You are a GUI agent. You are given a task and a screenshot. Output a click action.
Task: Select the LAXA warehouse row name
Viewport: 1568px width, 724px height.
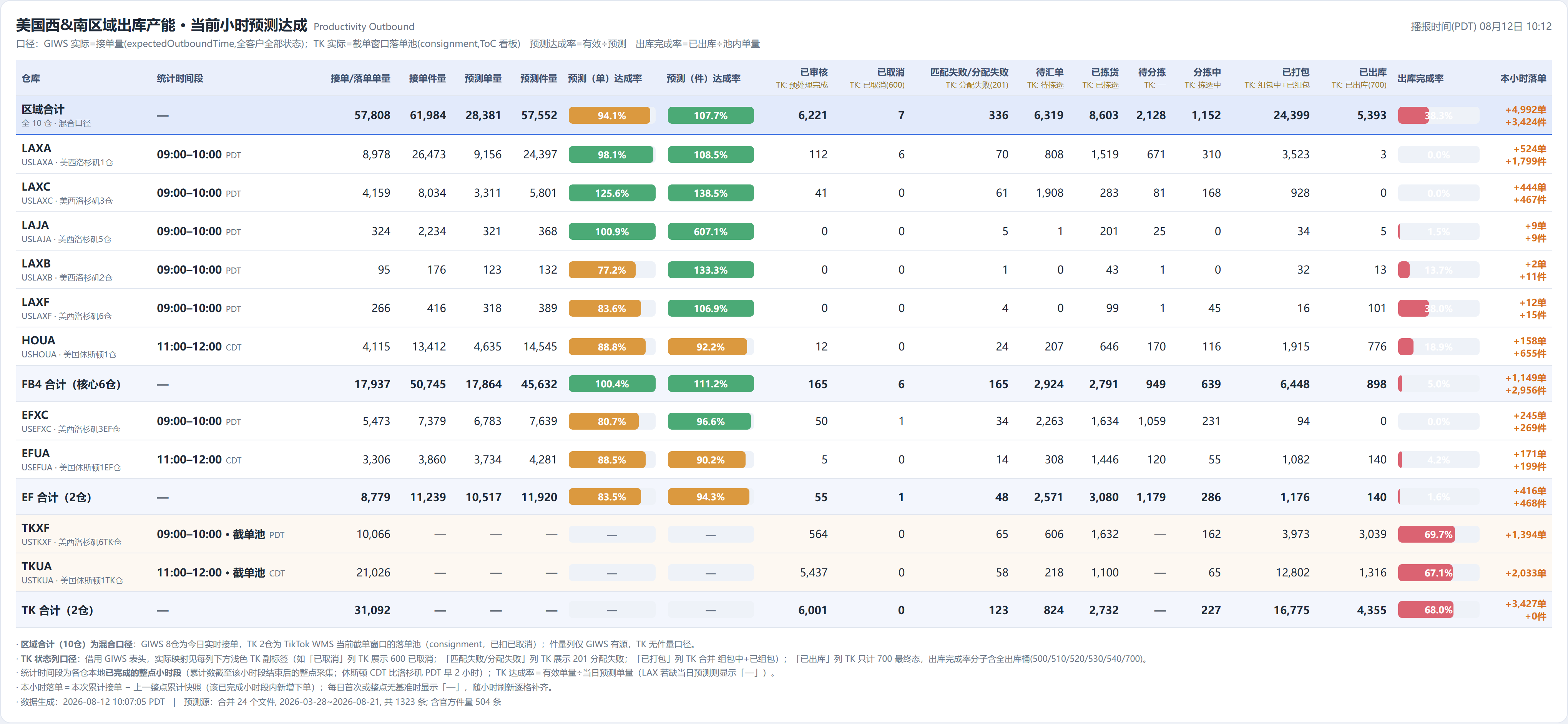(37, 148)
